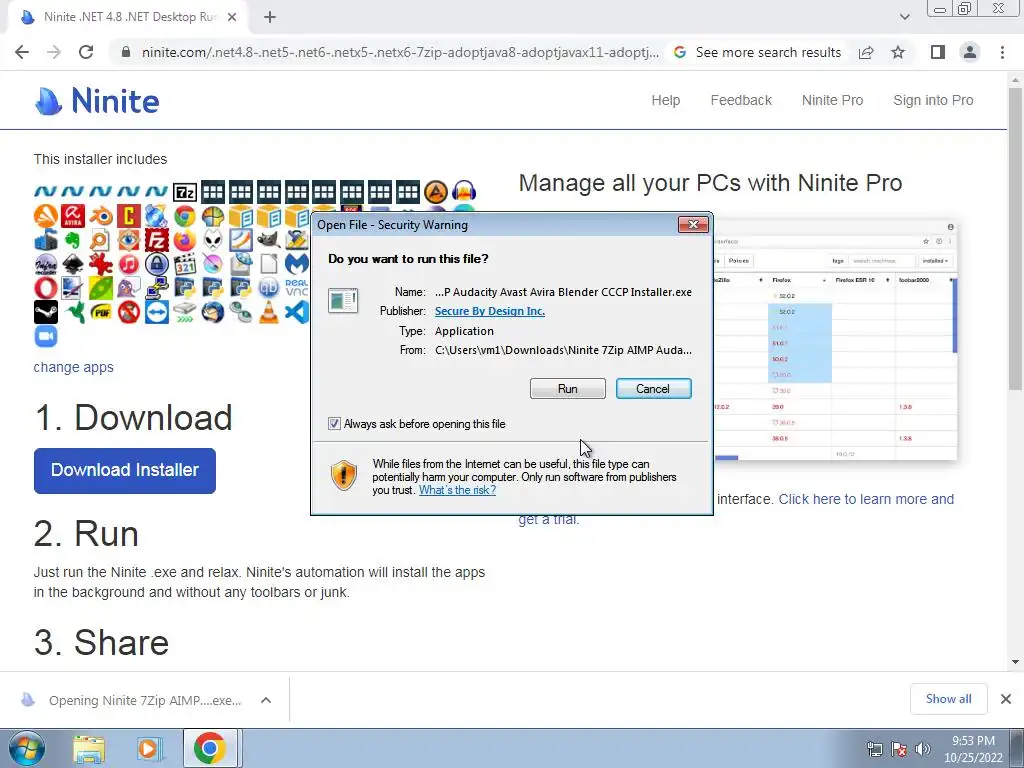Open the Windows Start menu

[26, 749]
